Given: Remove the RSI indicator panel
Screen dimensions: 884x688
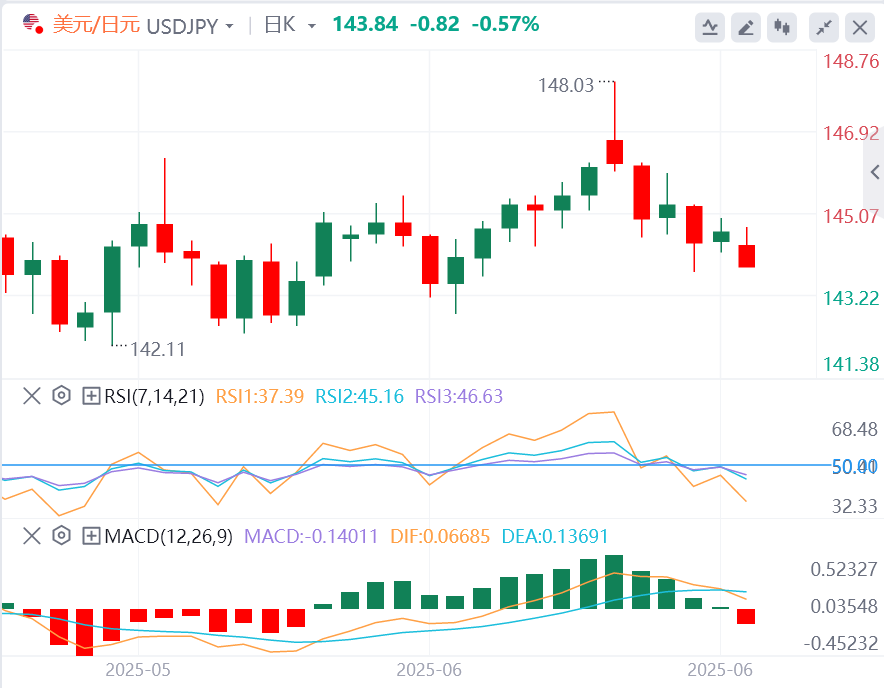Looking at the screenshot, I should [x=31, y=396].
